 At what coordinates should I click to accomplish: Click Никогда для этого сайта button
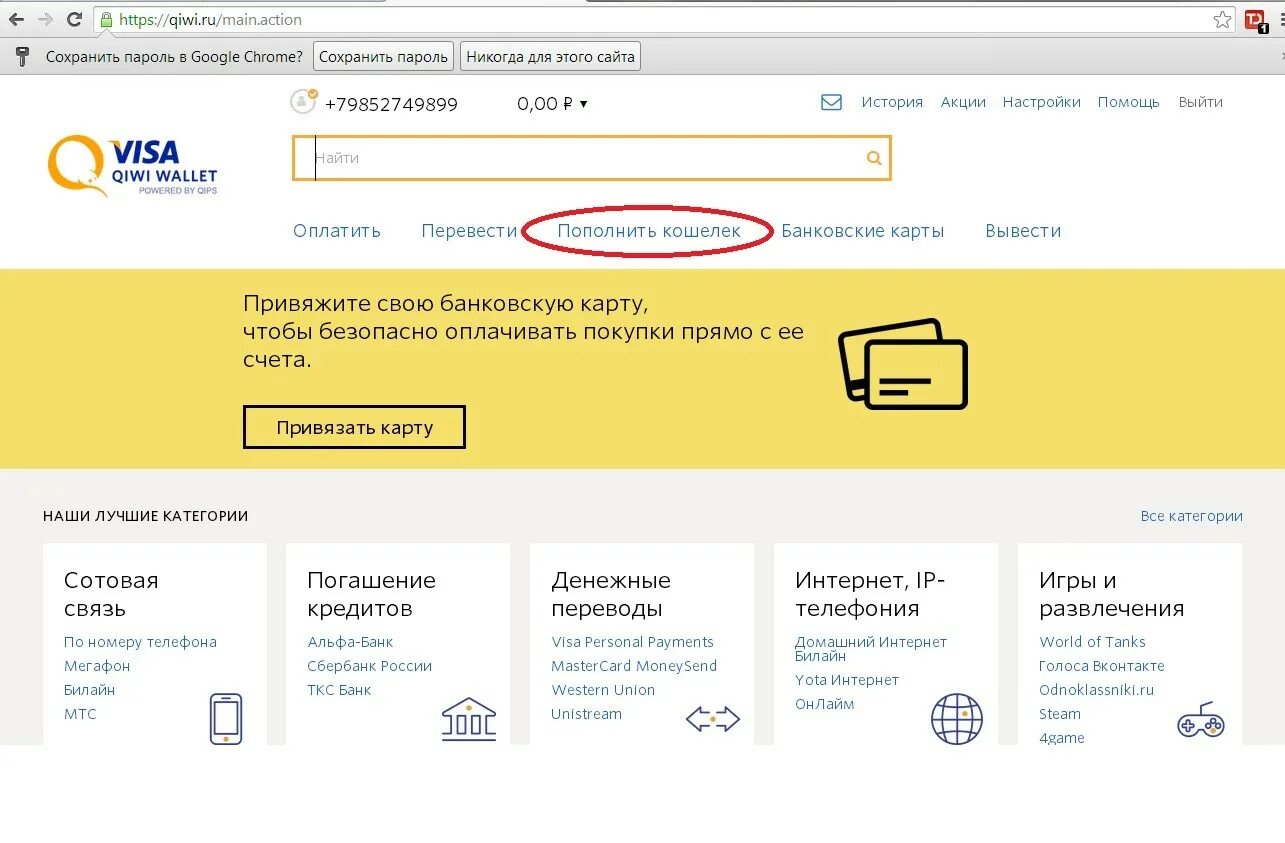[x=550, y=57]
